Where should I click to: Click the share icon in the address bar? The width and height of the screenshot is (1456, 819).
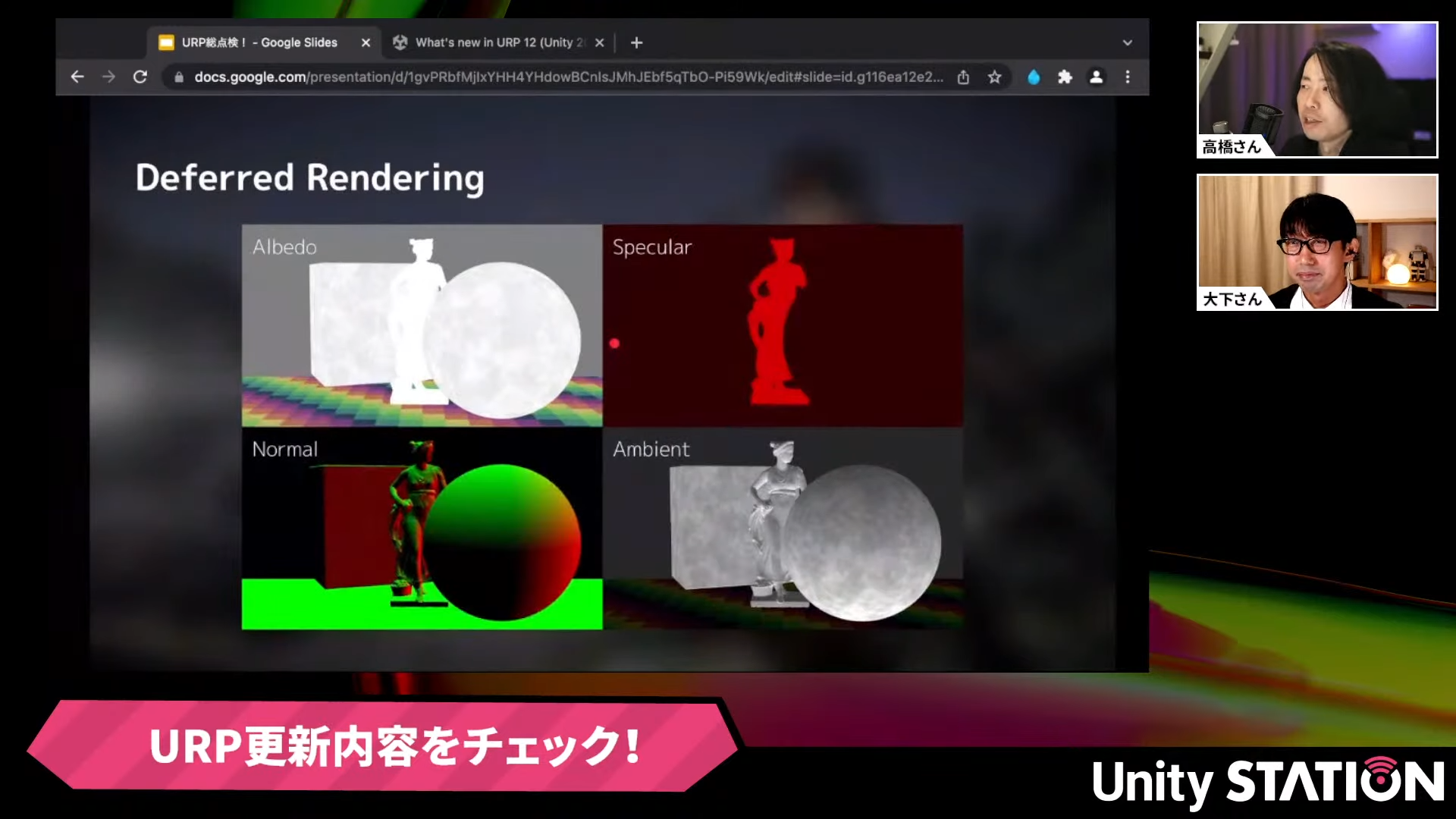click(x=963, y=77)
